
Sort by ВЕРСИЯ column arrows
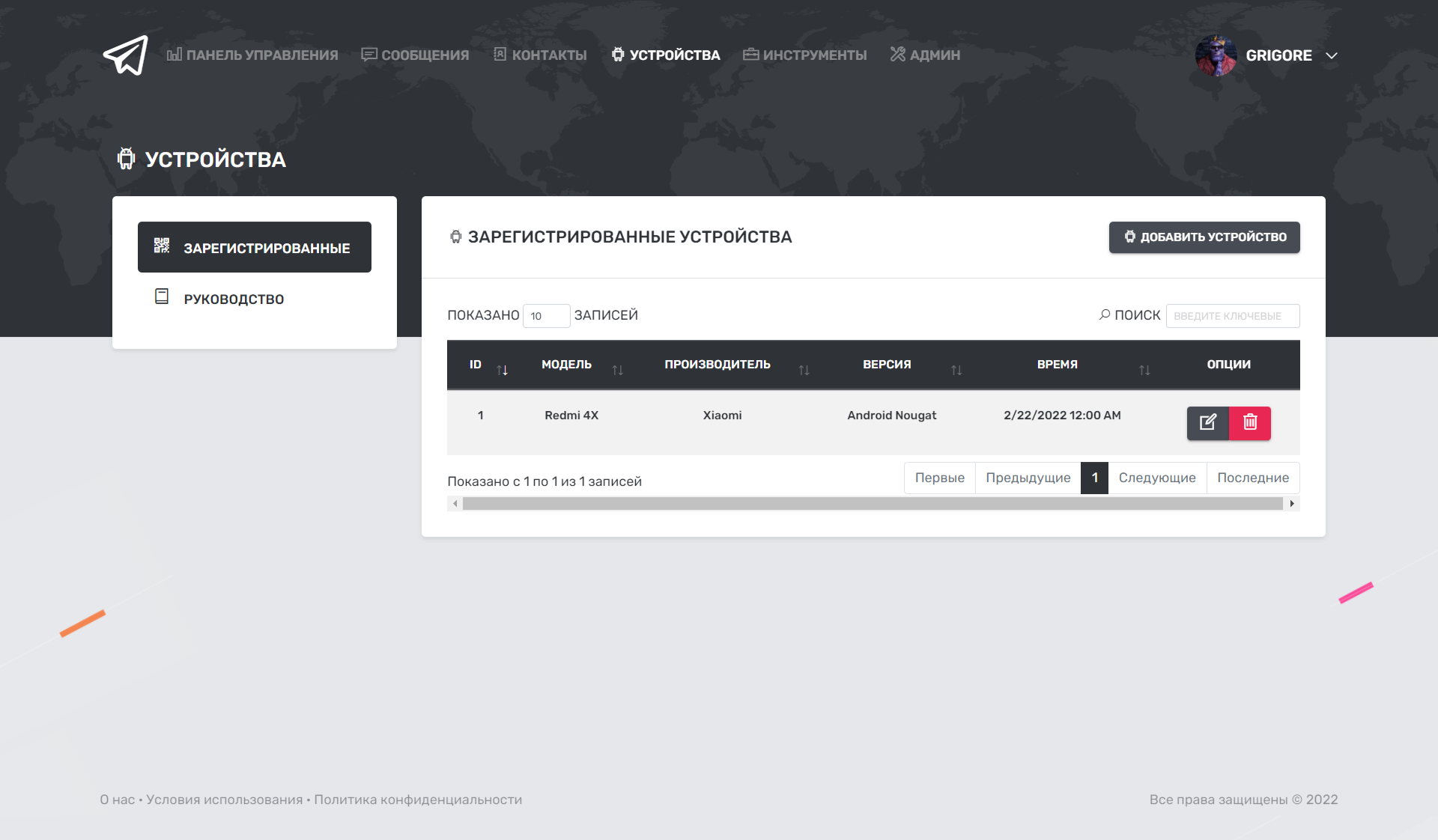(956, 370)
